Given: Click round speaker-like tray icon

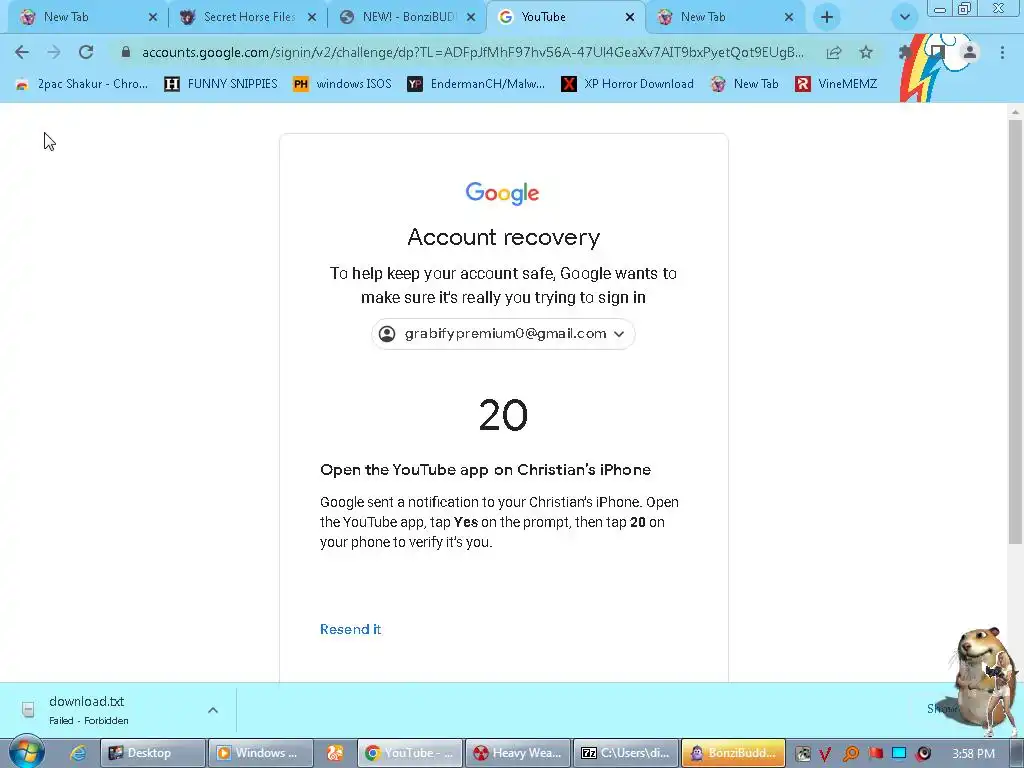Looking at the screenshot, I should click(923, 754).
